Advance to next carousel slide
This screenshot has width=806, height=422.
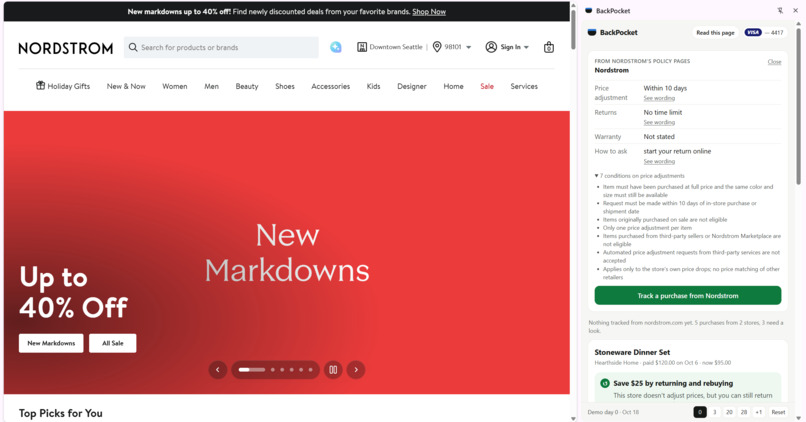pos(356,370)
